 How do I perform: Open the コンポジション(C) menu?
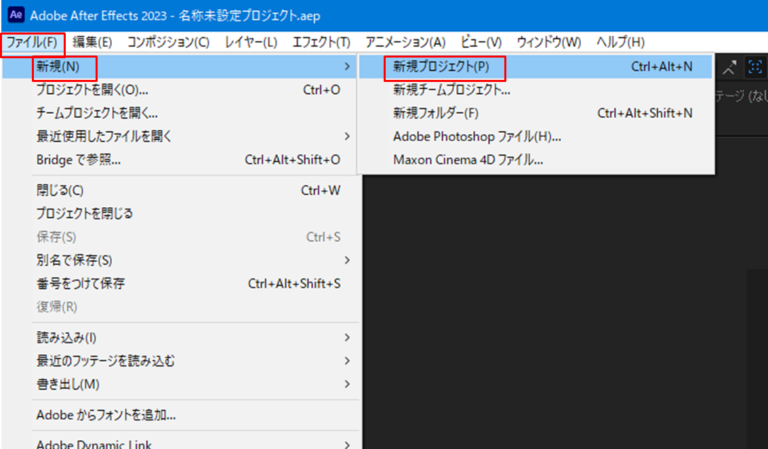click(x=168, y=43)
